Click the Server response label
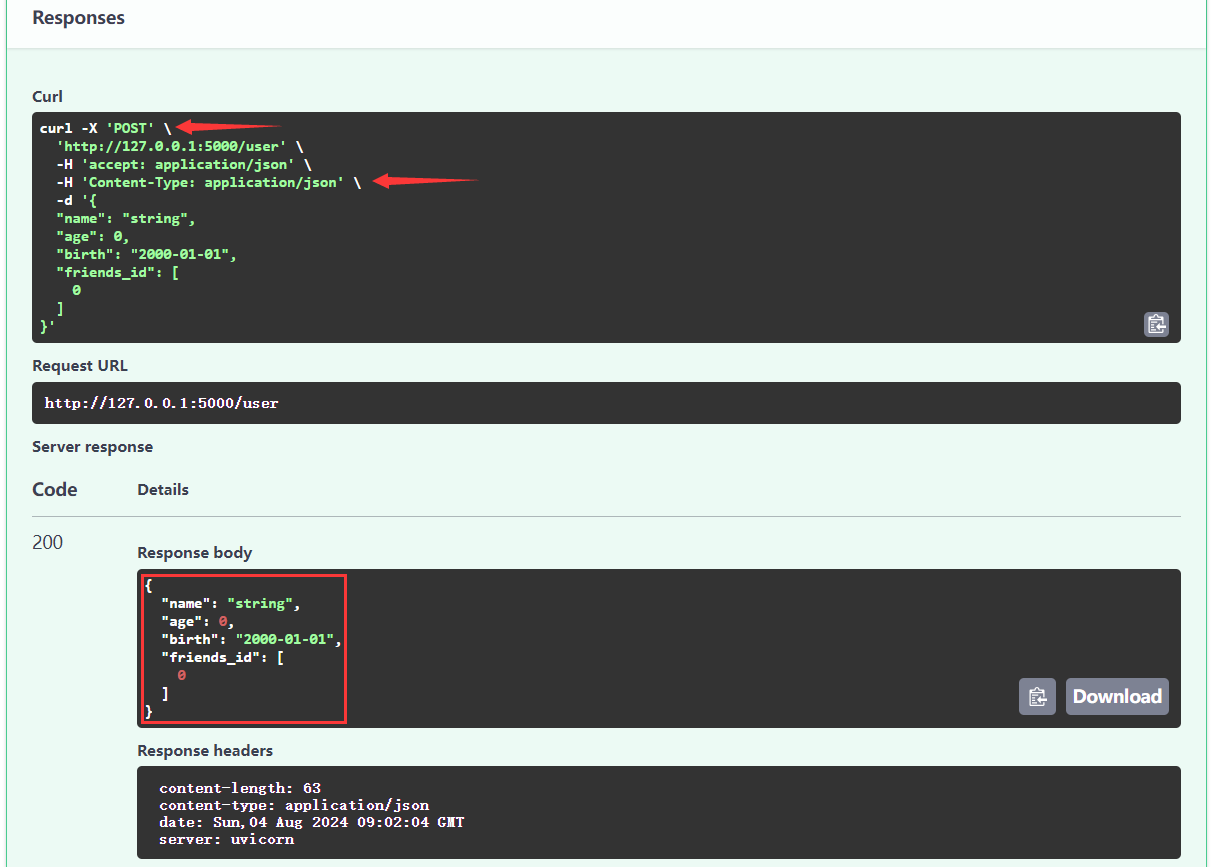Image resolution: width=1211 pixels, height=867 pixels. [92, 447]
